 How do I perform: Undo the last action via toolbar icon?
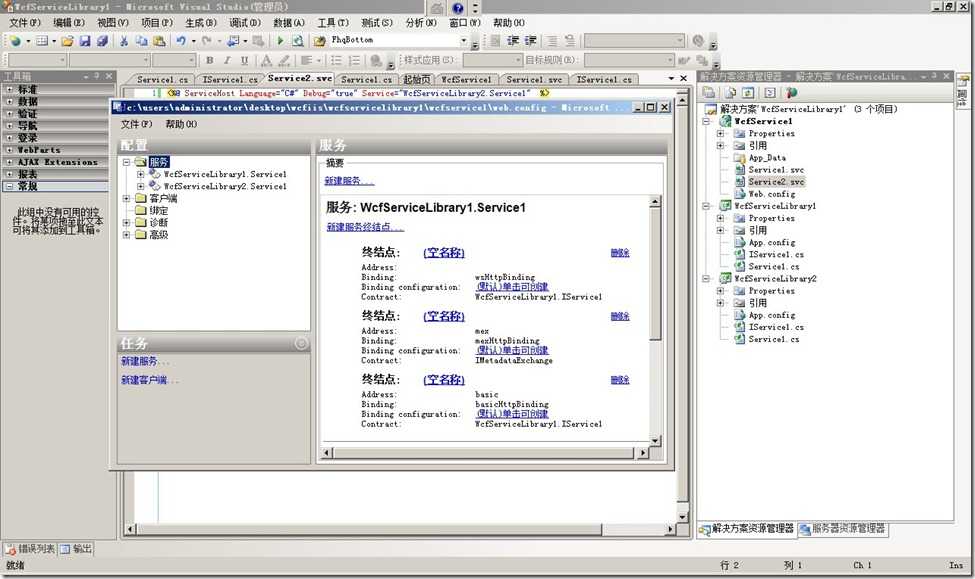(x=180, y=41)
